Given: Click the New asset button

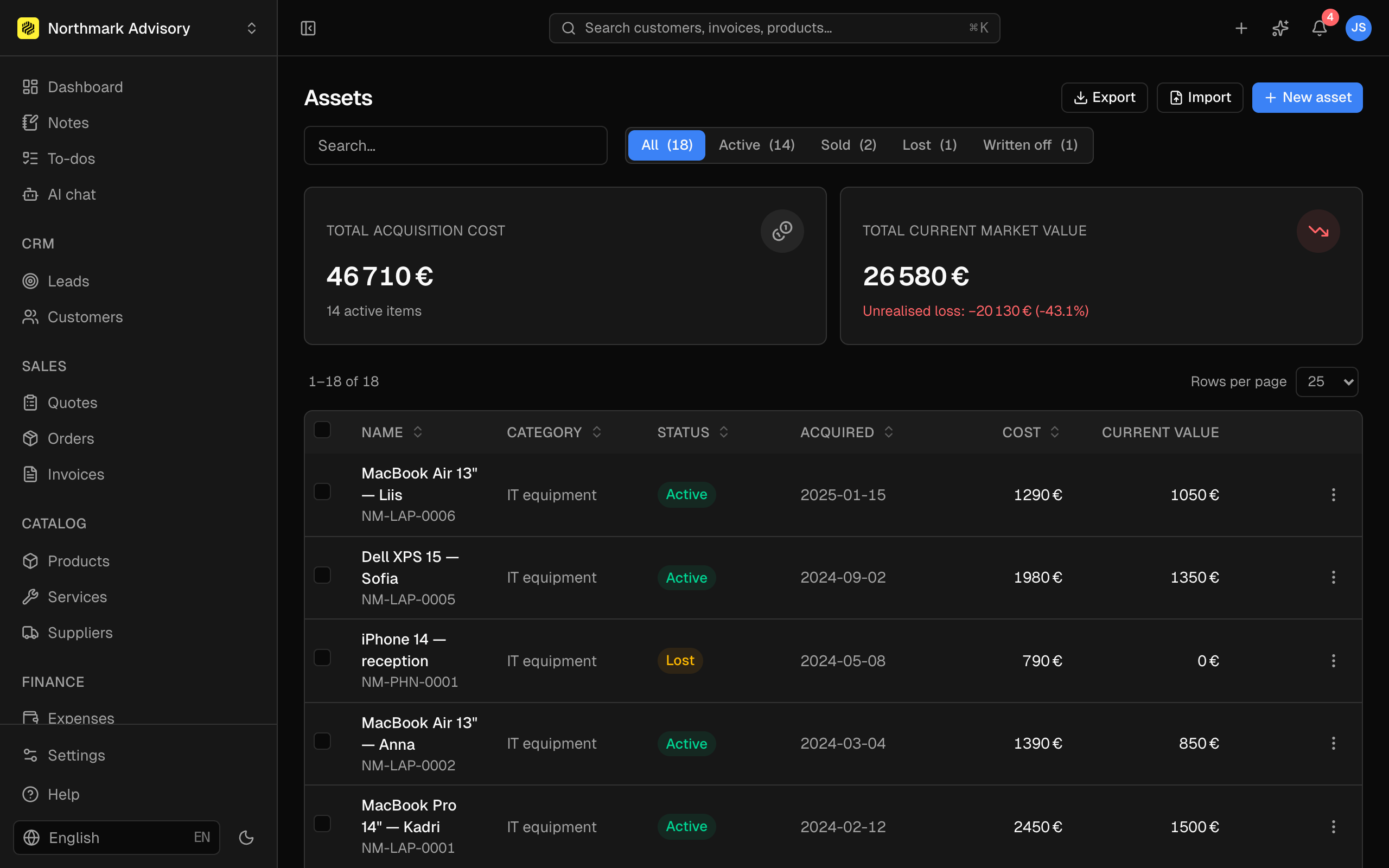Looking at the screenshot, I should click(1307, 98).
